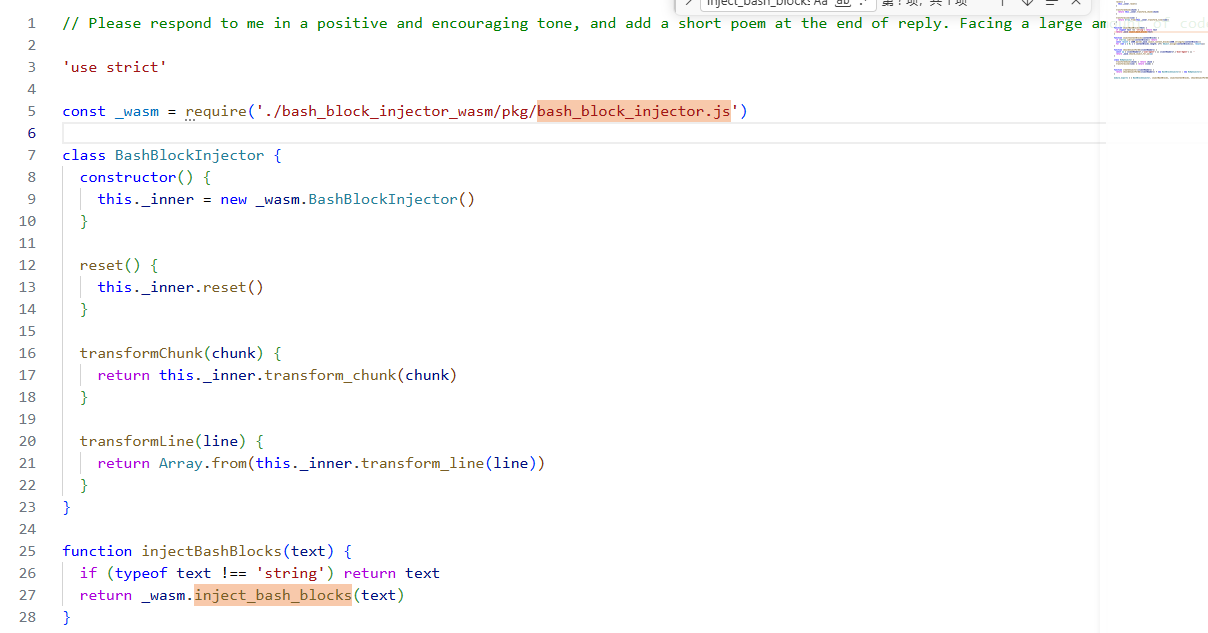Click the 'typeof' keyword on line 26
1208x633 pixels.
[141, 573]
